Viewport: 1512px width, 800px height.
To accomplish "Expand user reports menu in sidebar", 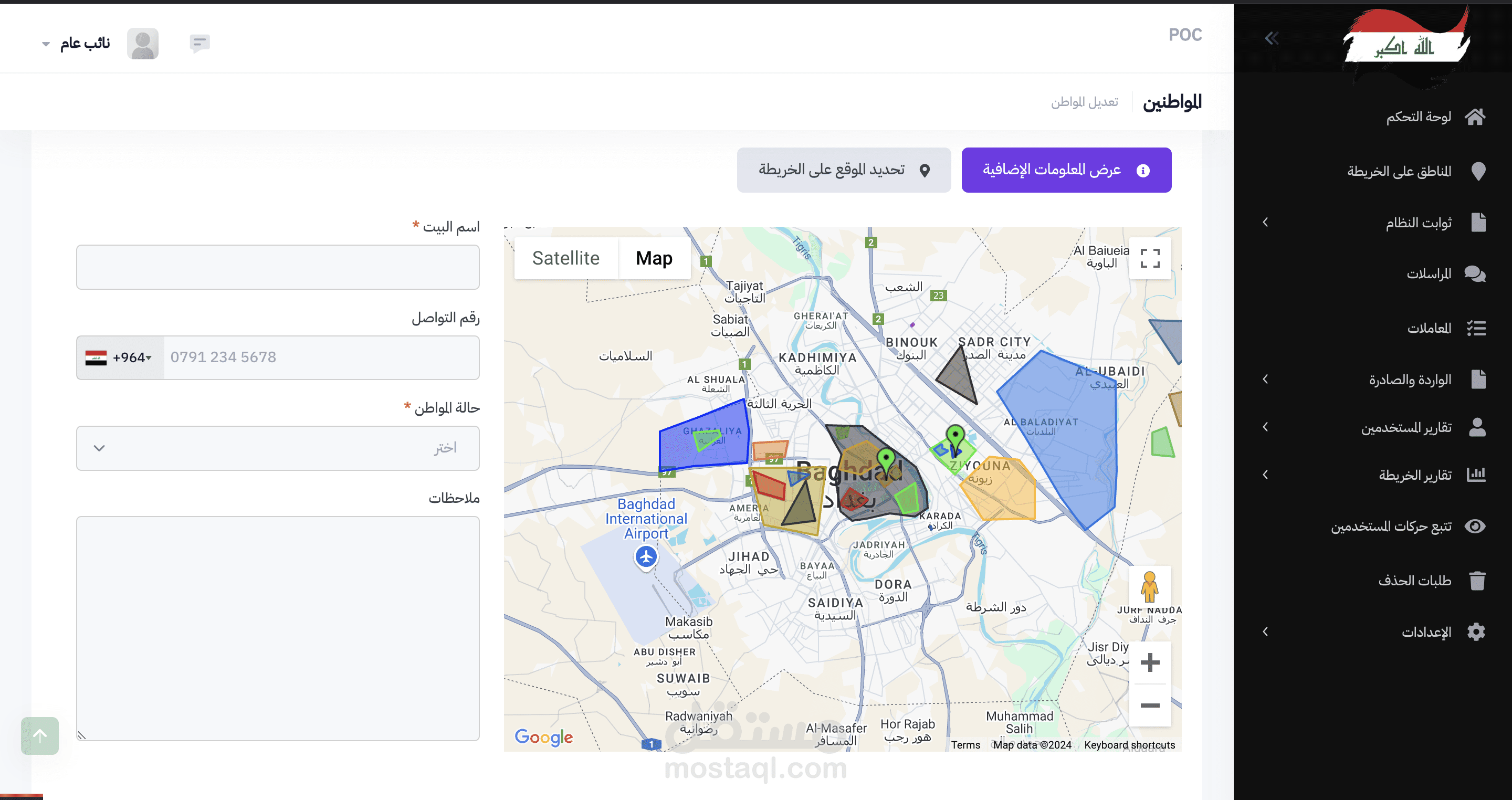I will coord(1406,427).
